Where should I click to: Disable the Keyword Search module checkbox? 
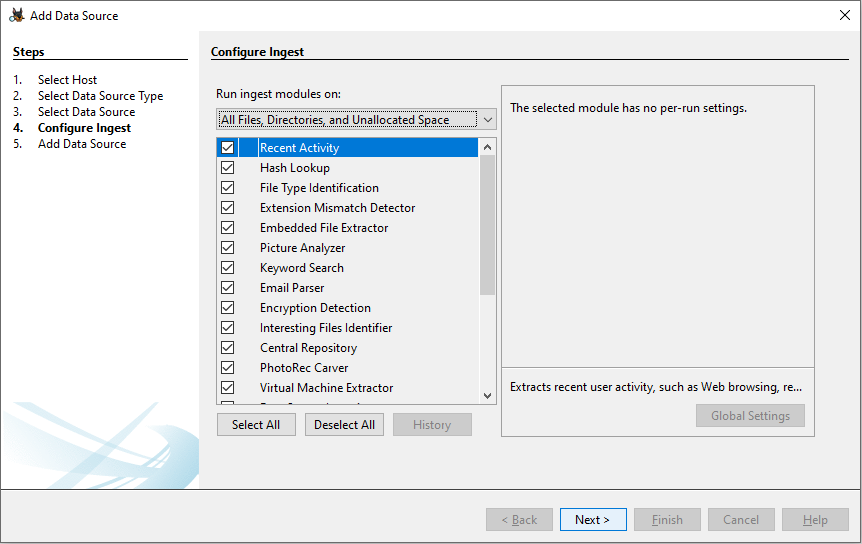pyautogui.click(x=227, y=268)
